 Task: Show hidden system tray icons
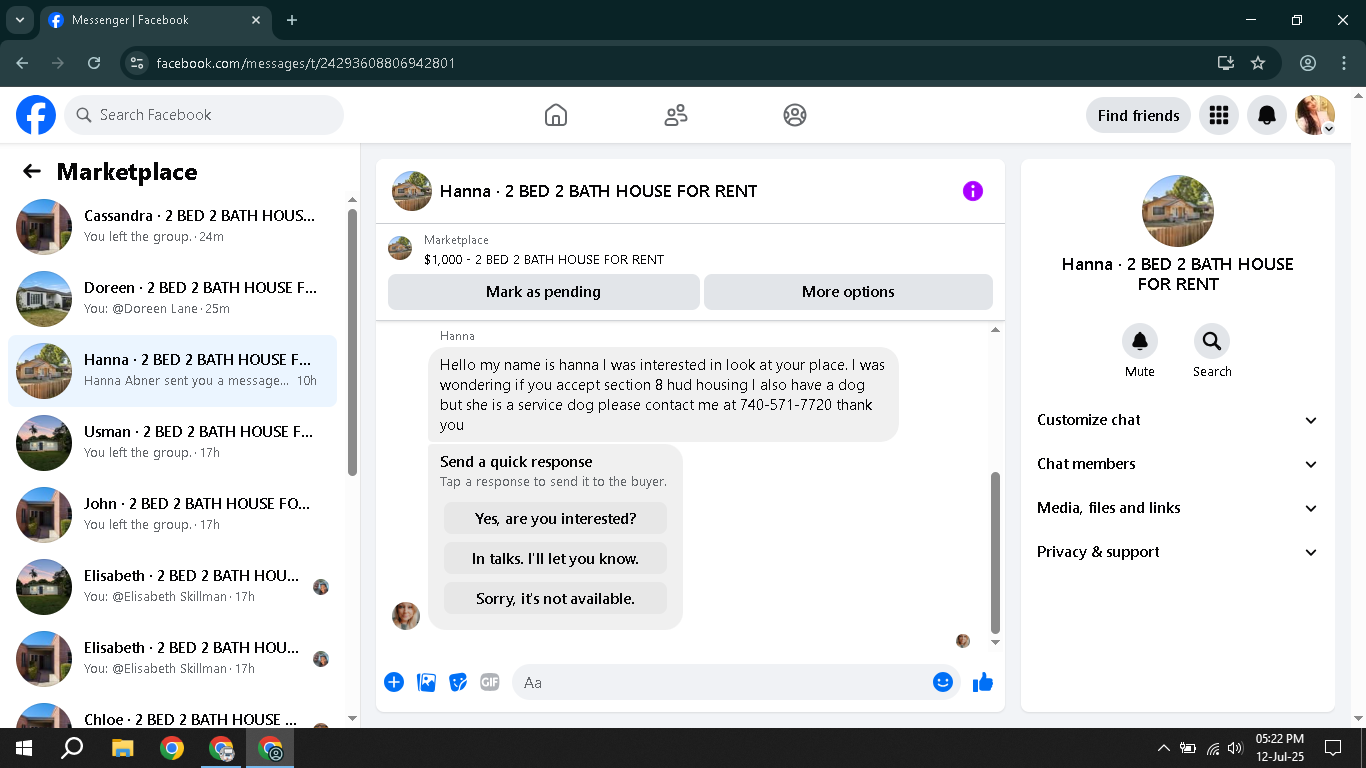(x=1163, y=748)
